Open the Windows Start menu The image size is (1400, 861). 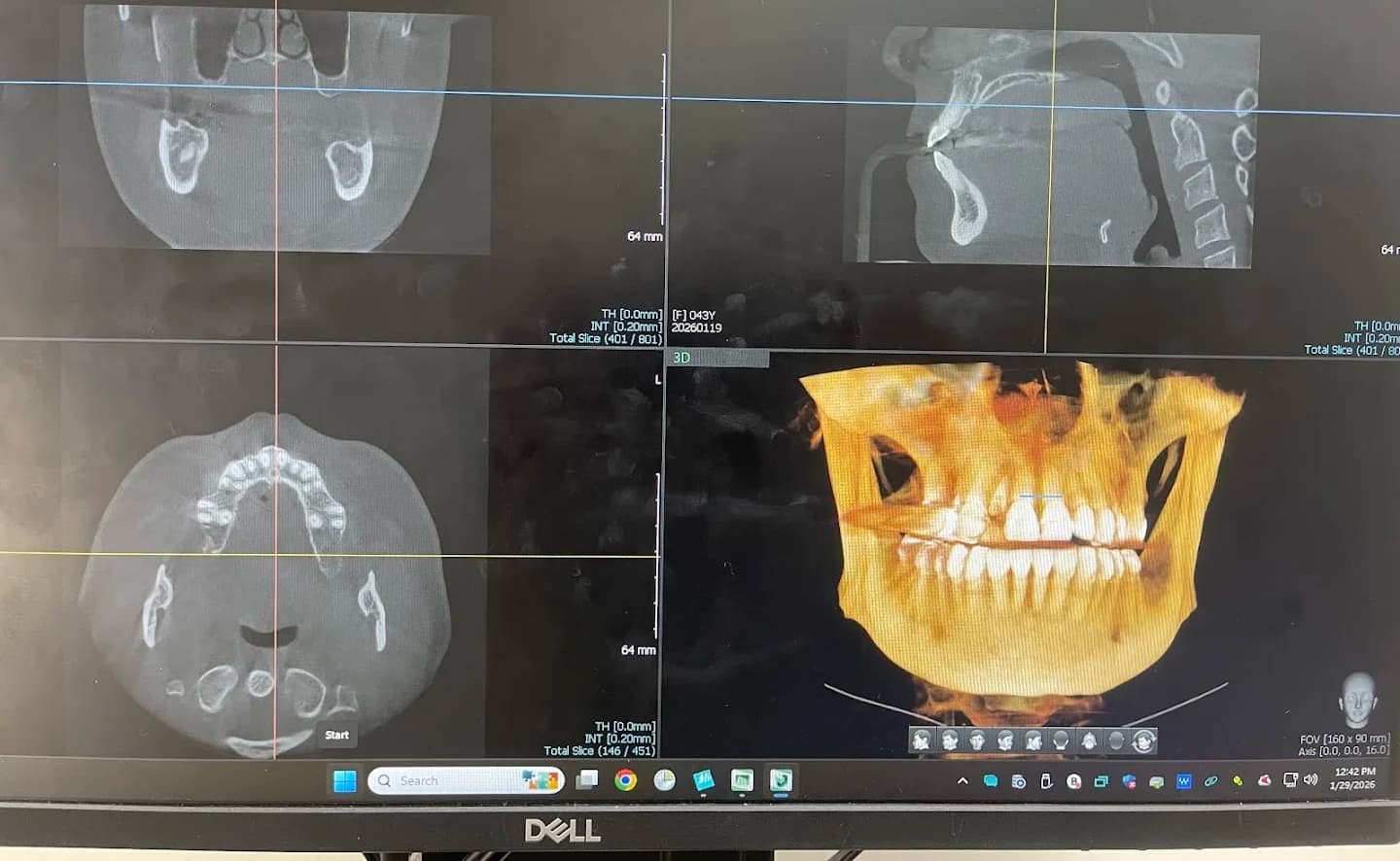pyautogui.click(x=344, y=780)
